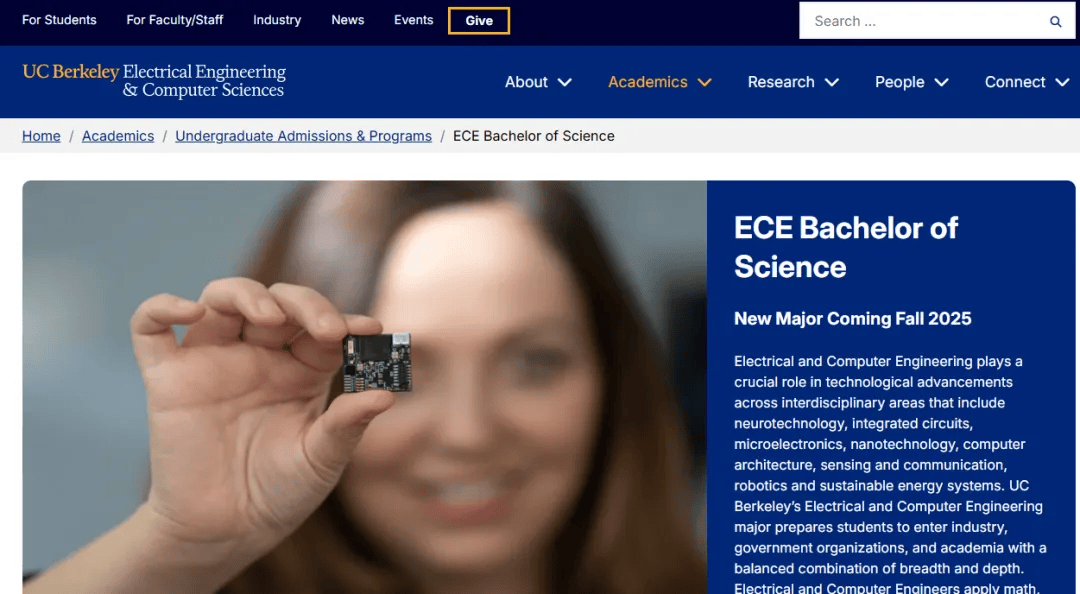Open the For Faculty/Staff link
The height and width of the screenshot is (594, 1080).
click(175, 20)
